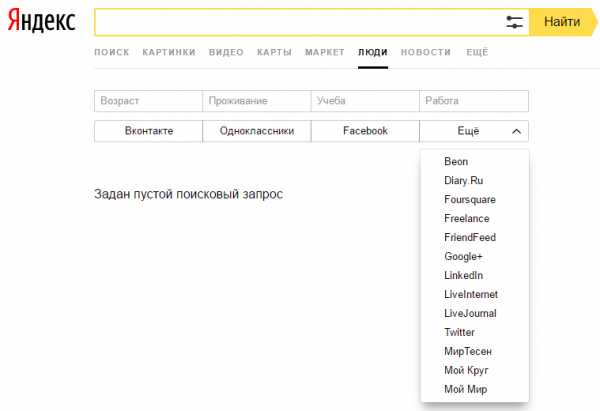Screen dimensions: 600x411
Task: Select Мой Круг in the networks list
Action: point(466,370)
